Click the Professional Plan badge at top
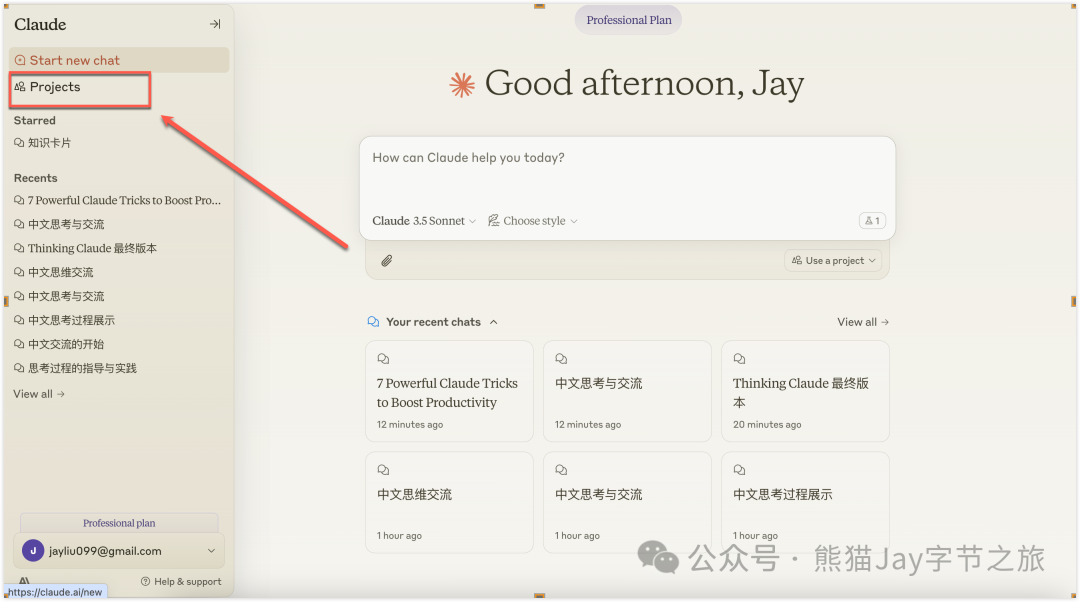The width and height of the screenshot is (1080, 602). [628, 20]
